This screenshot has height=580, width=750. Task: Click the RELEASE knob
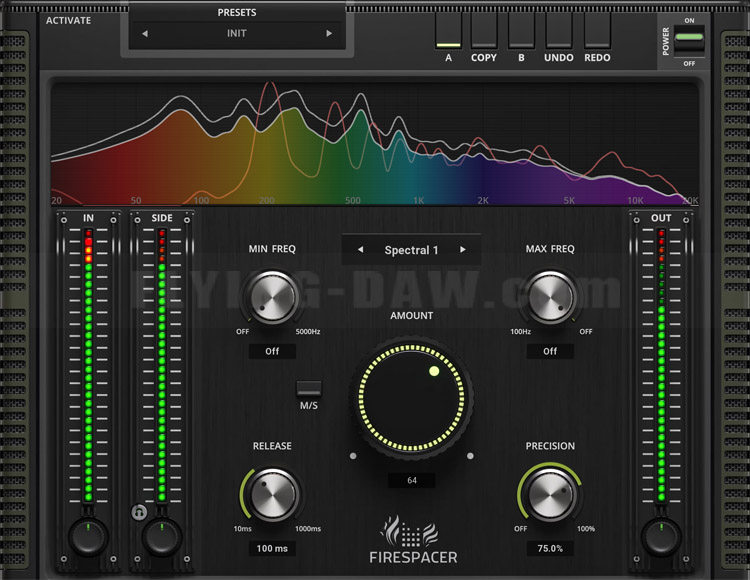[273, 495]
